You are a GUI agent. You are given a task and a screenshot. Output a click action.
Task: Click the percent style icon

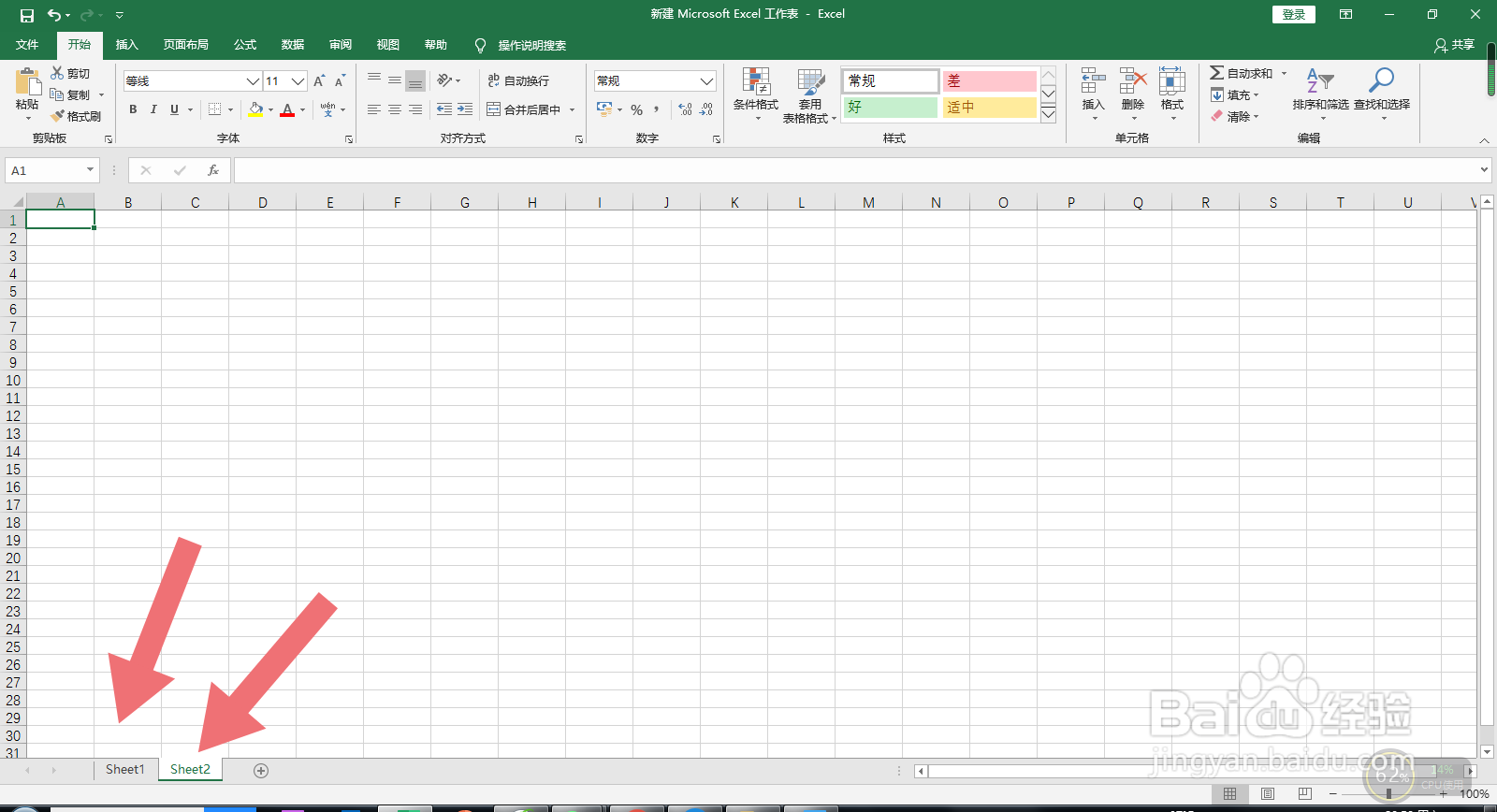[x=636, y=109]
